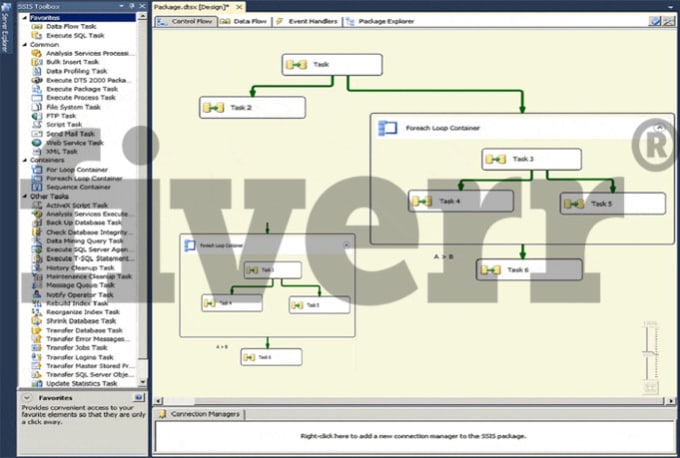The width and height of the screenshot is (680, 458).
Task: Select Foreach Loop Container in toolbox
Action: point(84,178)
